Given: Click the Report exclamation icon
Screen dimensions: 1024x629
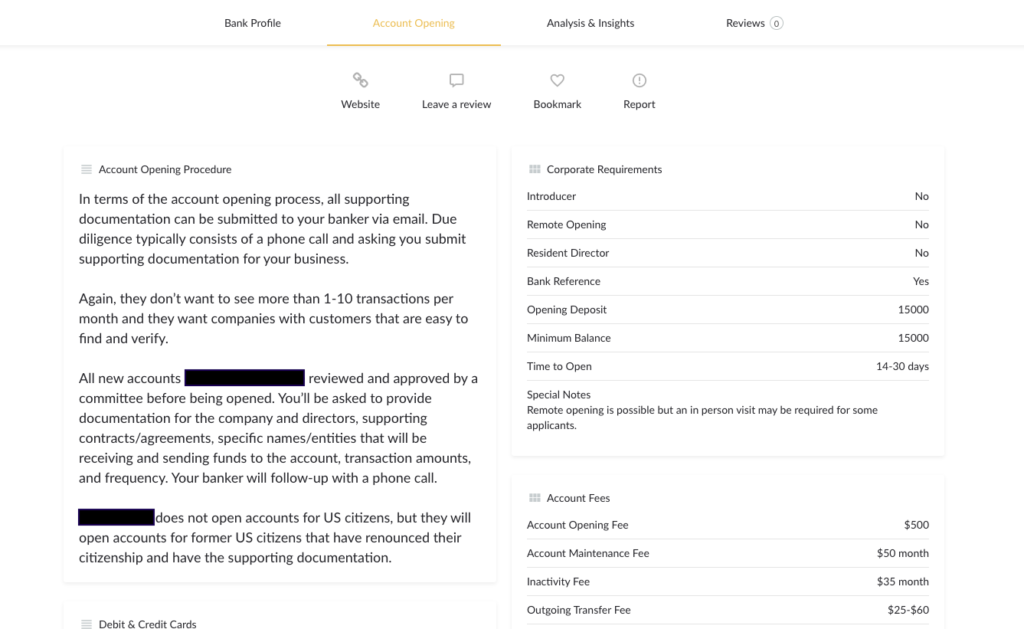Looking at the screenshot, I should tap(638, 80).
